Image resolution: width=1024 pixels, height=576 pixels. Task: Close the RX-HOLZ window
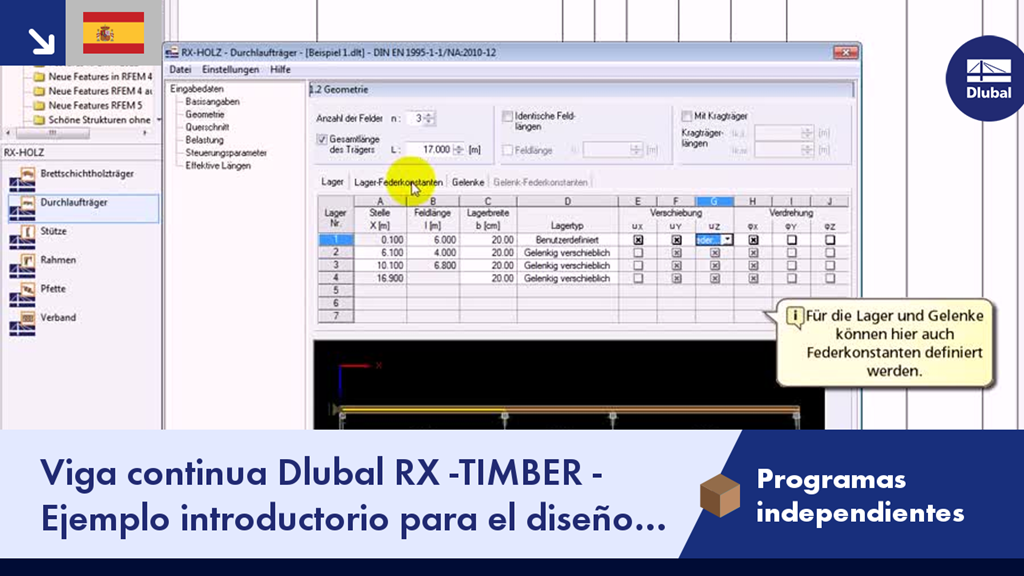point(845,52)
